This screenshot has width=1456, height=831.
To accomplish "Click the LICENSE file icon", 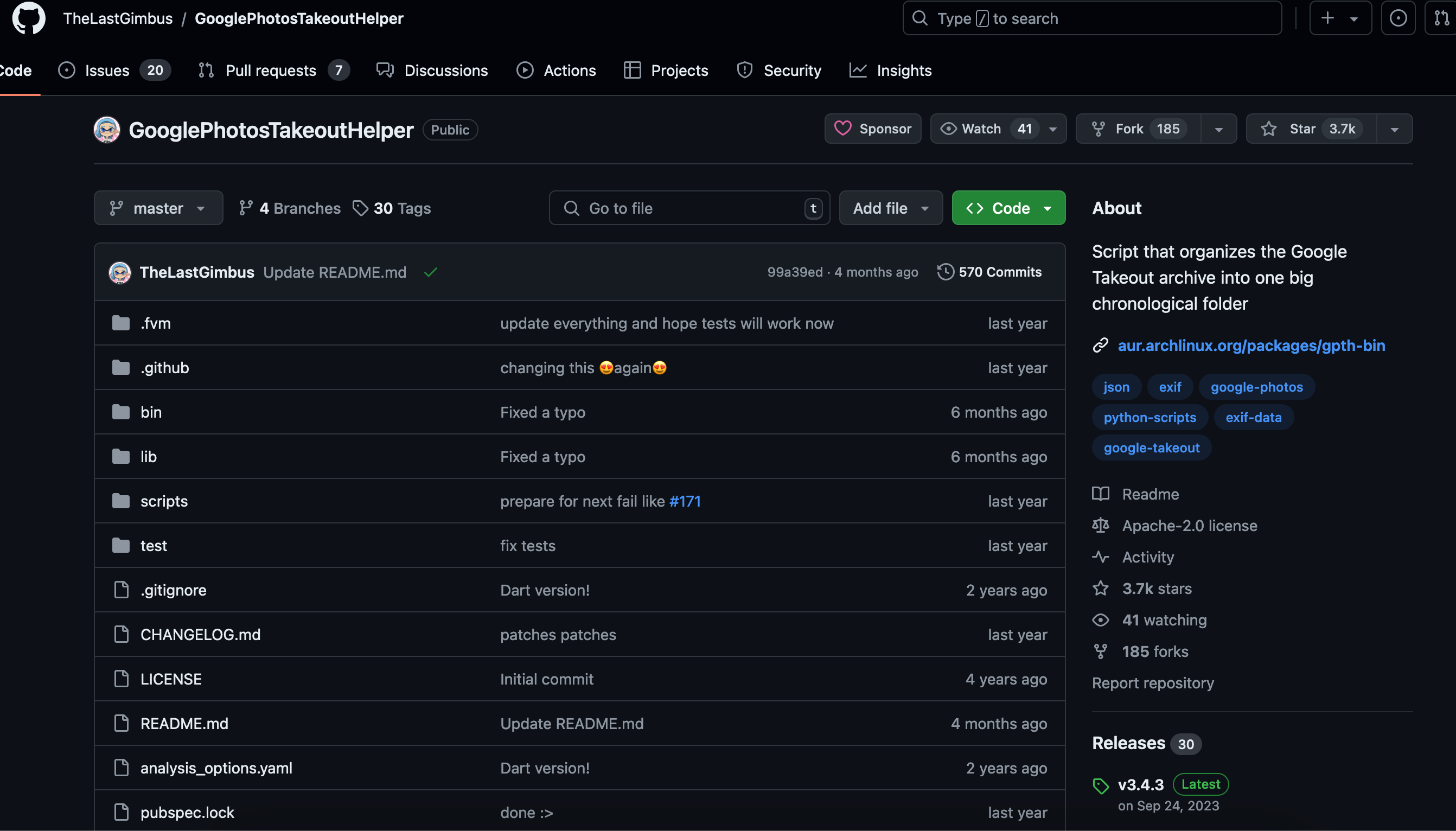I will (x=121, y=679).
